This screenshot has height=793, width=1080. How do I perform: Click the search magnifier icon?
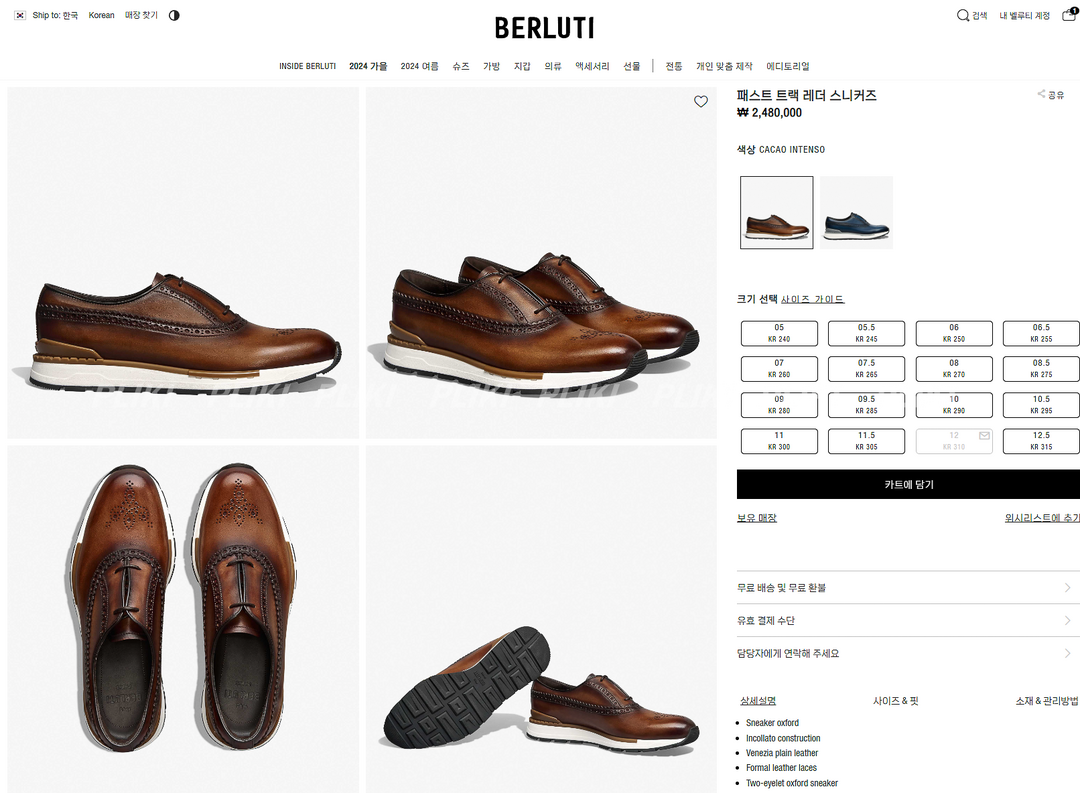963,15
